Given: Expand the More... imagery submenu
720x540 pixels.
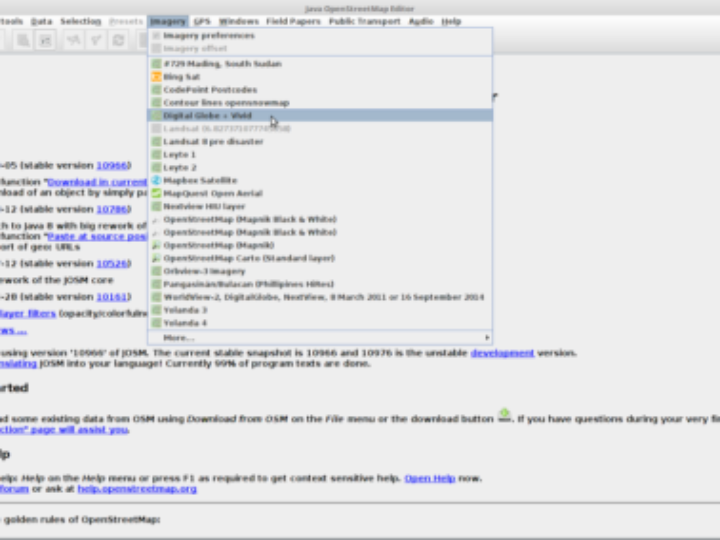Looking at the screenshot, I should point(320,338).
